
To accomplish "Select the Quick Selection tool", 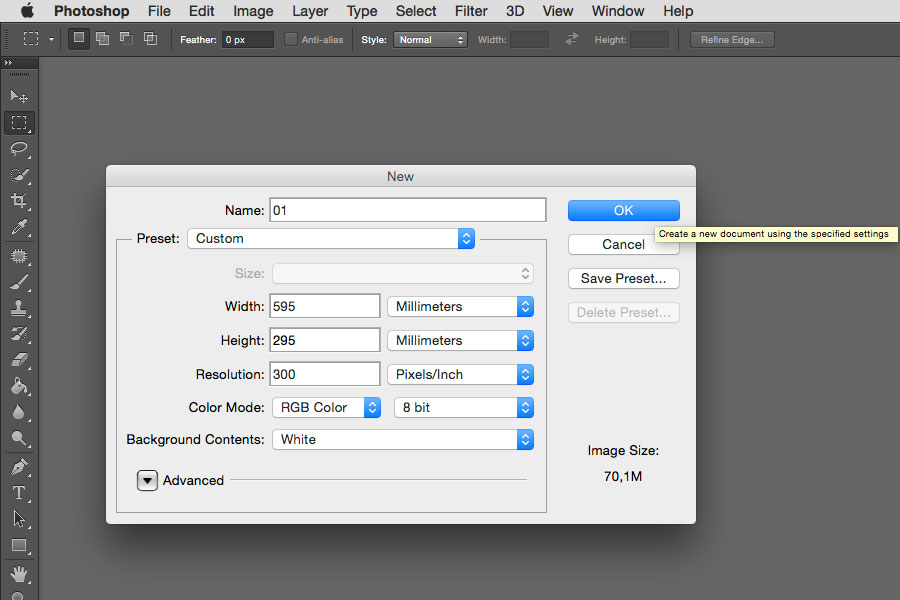I will click(x=19, y=175).
